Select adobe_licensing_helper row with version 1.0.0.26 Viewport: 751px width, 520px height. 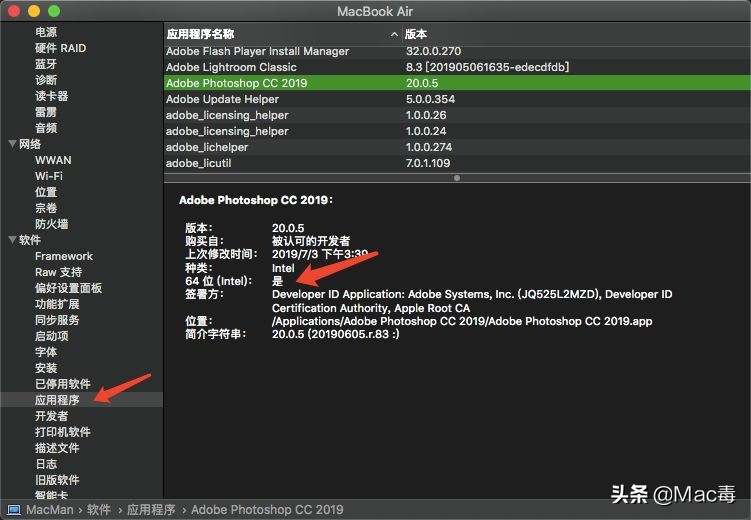click(x=457, y=115)
